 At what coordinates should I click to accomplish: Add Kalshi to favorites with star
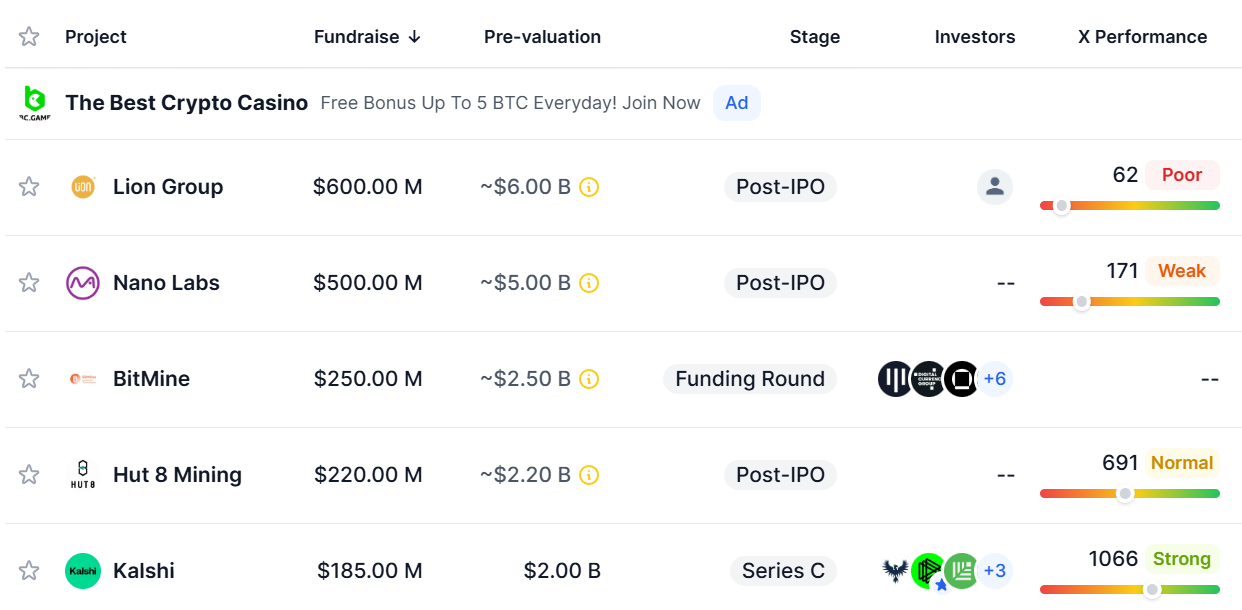[29, 571]
